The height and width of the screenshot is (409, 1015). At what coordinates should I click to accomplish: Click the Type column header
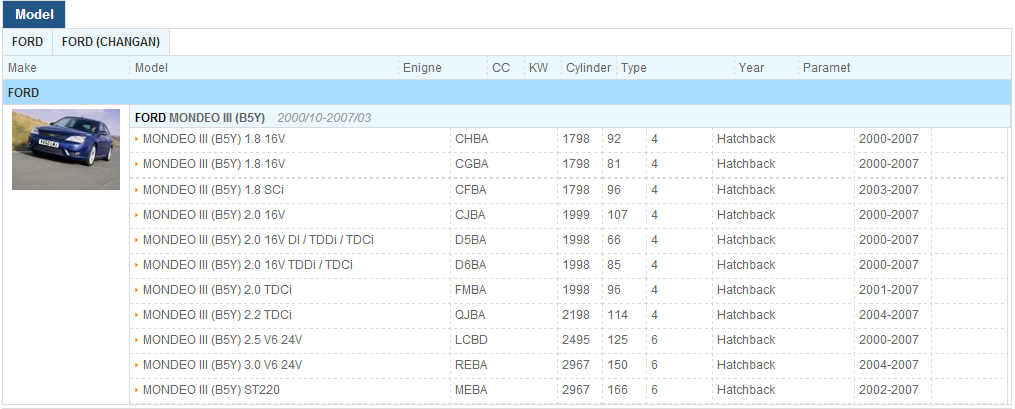[634, 68]
